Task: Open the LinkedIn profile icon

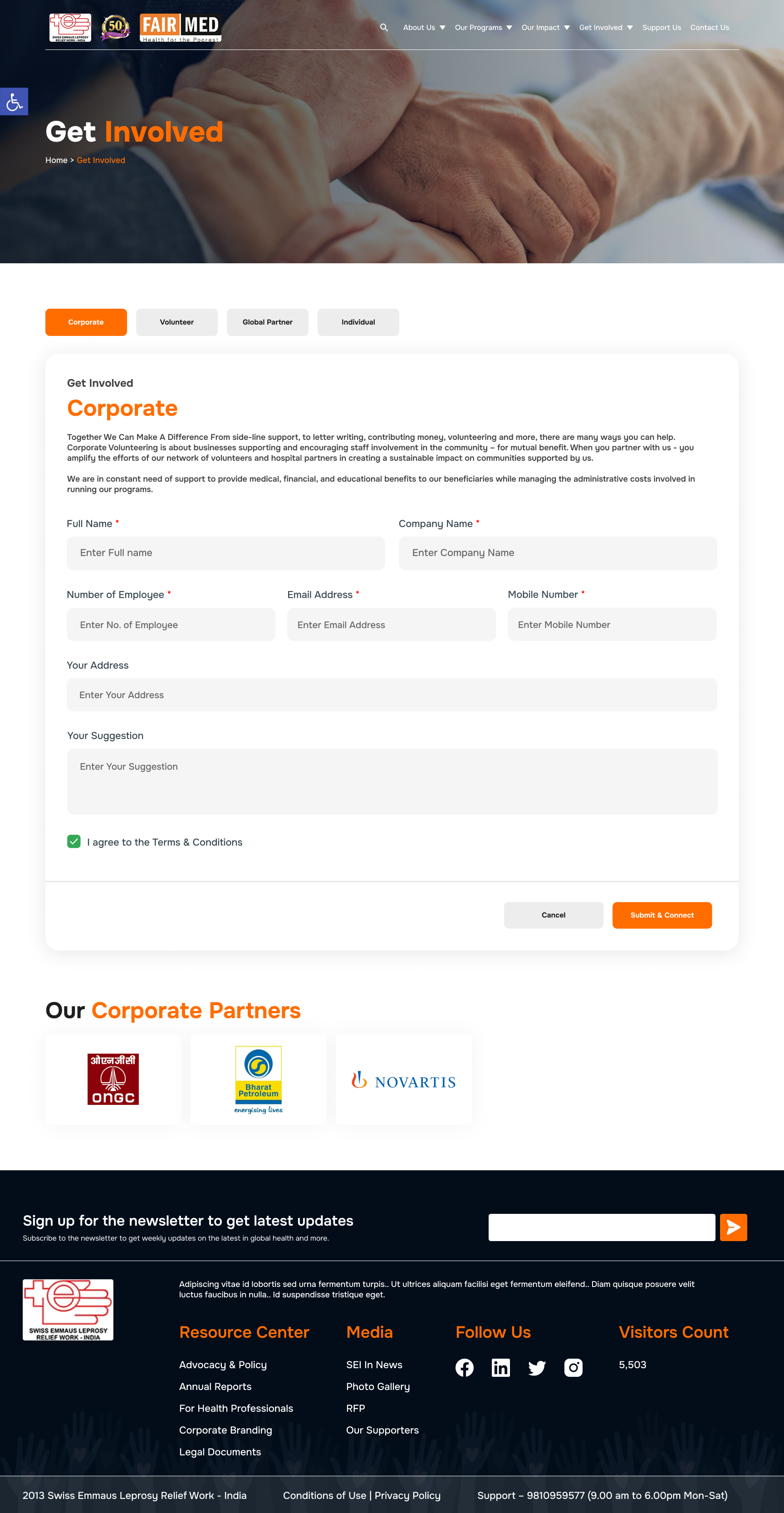Action: (x=500, y=1367)
